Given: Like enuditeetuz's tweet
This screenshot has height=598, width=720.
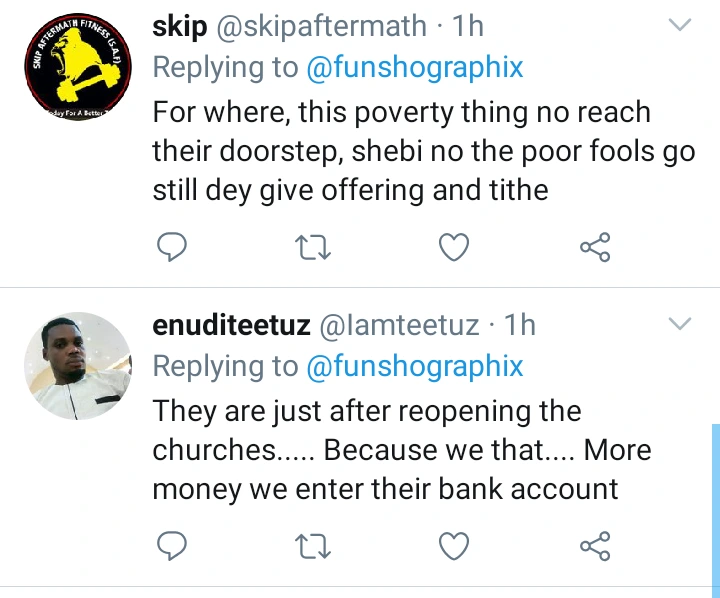Looking at the screenshot, I should coord(454,546).
